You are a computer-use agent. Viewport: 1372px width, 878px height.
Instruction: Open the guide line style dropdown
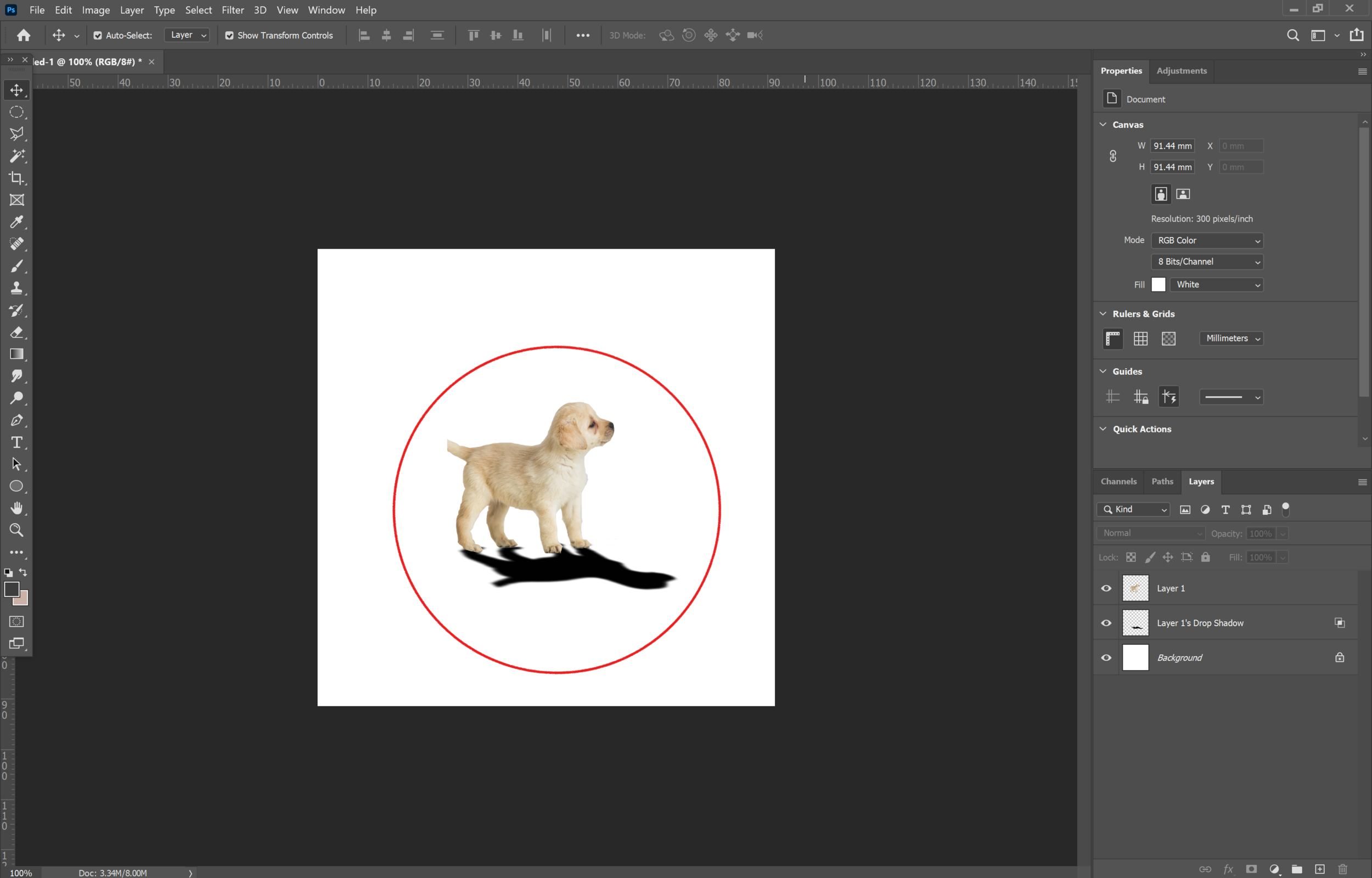pyautogui.click(x=1231, y=397)
